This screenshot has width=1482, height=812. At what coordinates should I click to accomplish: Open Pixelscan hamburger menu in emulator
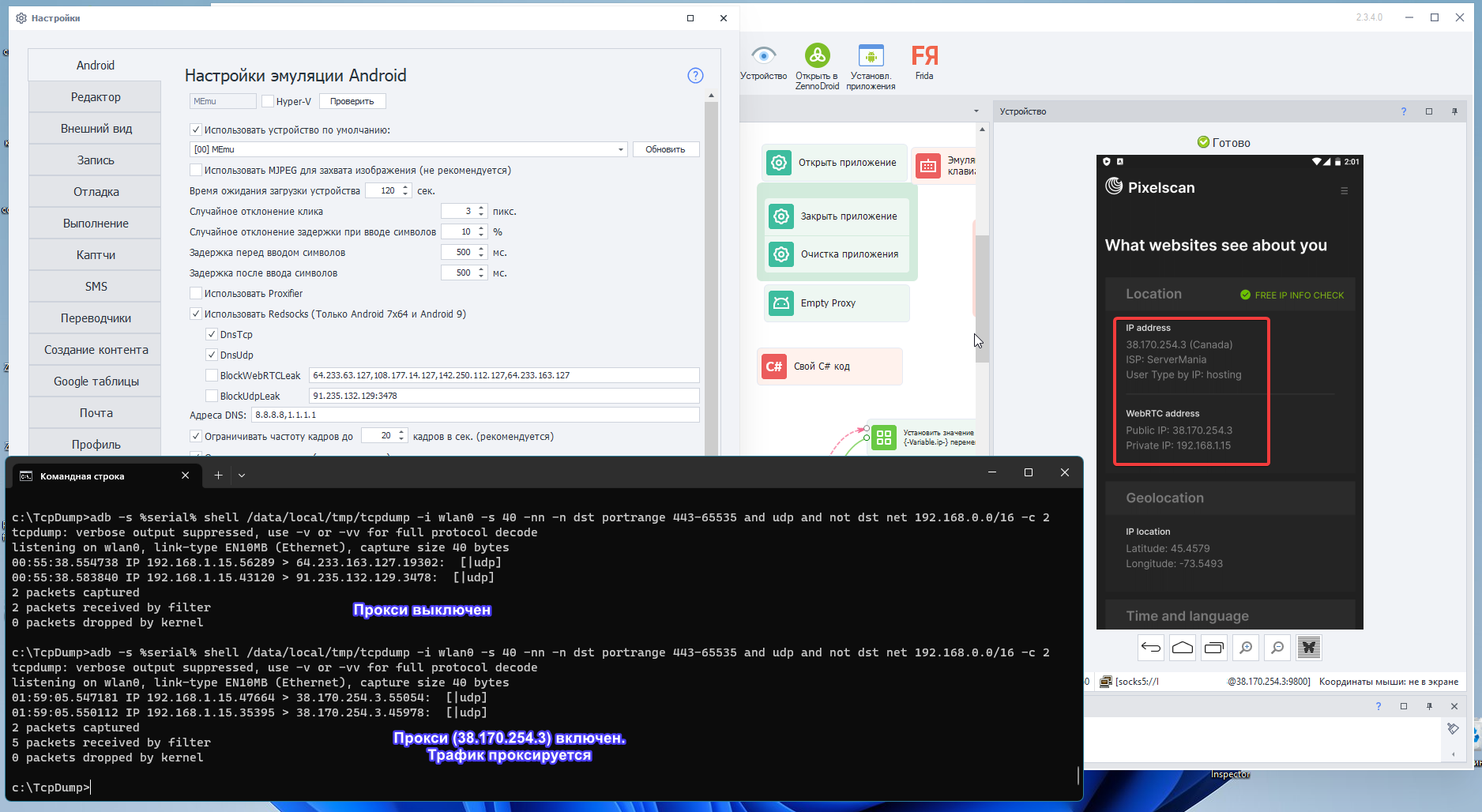pos(1344,190)
